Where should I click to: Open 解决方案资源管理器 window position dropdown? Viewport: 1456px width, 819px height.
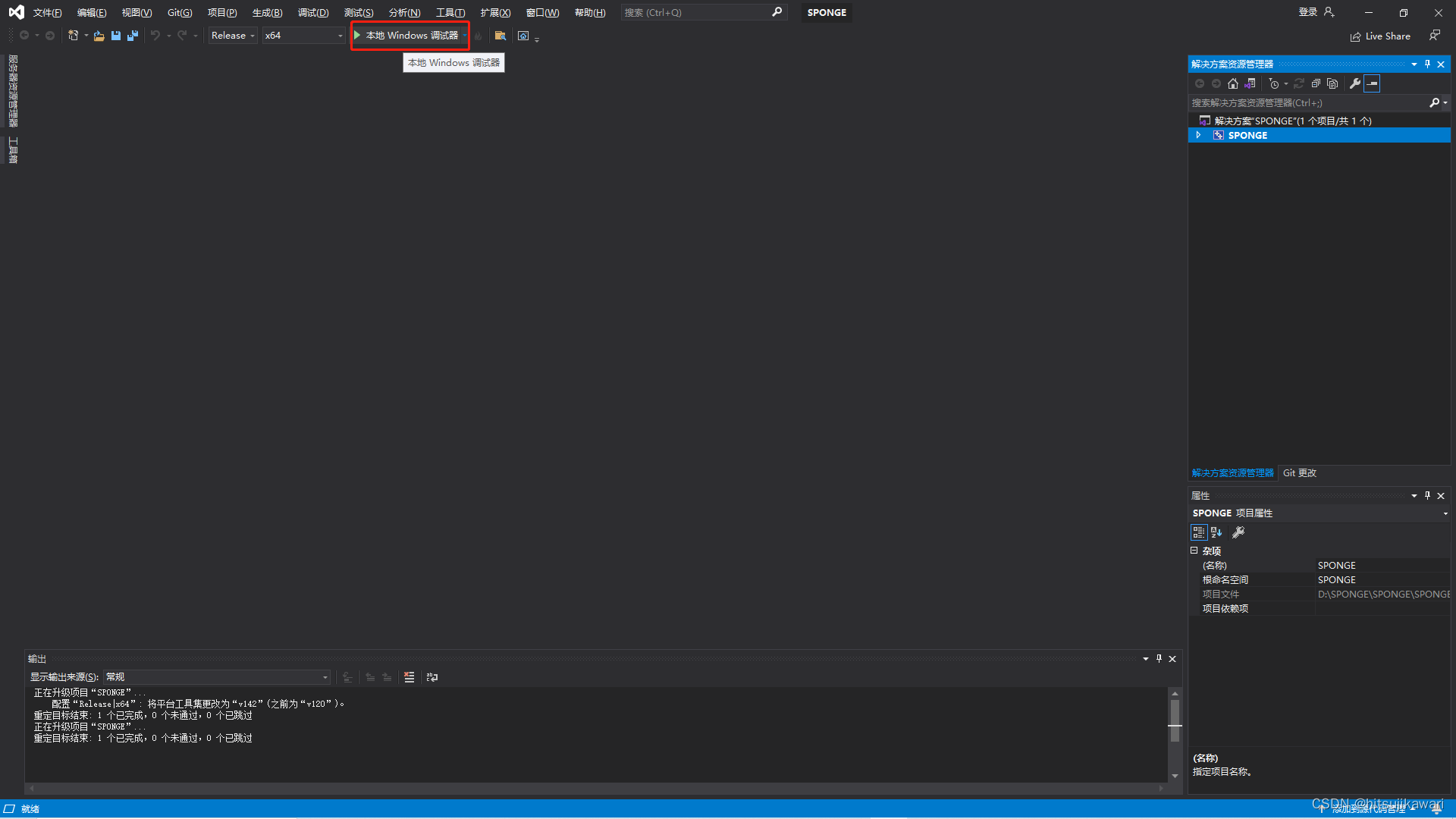click(1414, 64)
